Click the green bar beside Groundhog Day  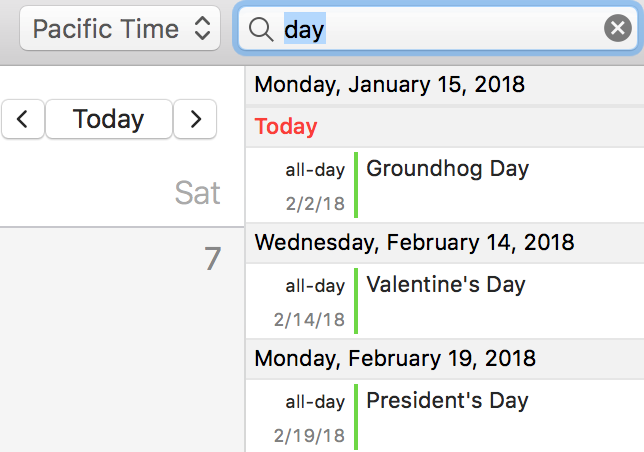pos(356,185)
